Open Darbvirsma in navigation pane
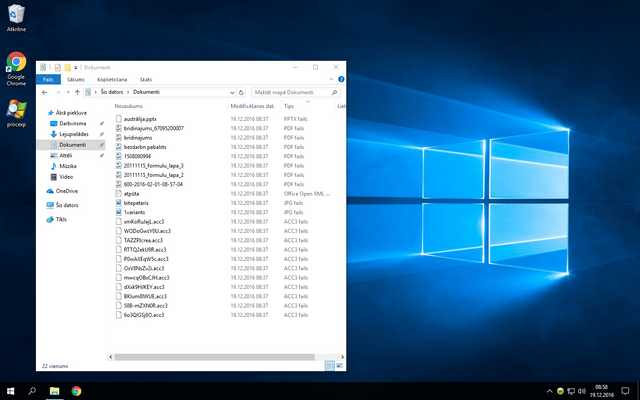Viewport: 640px width, 400px height. [x=73, y=123]
